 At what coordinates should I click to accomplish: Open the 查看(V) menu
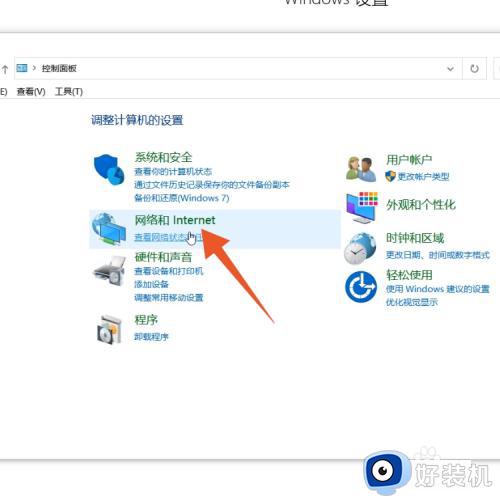point(31,91)
